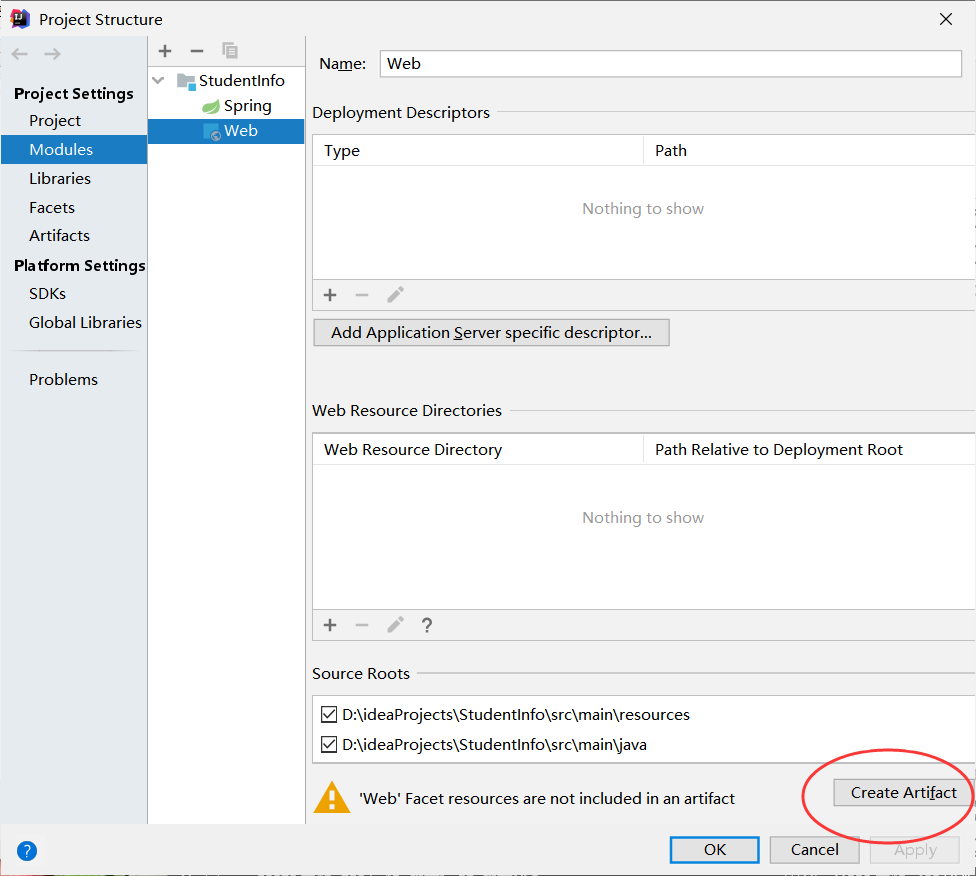976x876 pixels.
Task: Remove web resource directory with minus icon
Action: coord(362,625)
